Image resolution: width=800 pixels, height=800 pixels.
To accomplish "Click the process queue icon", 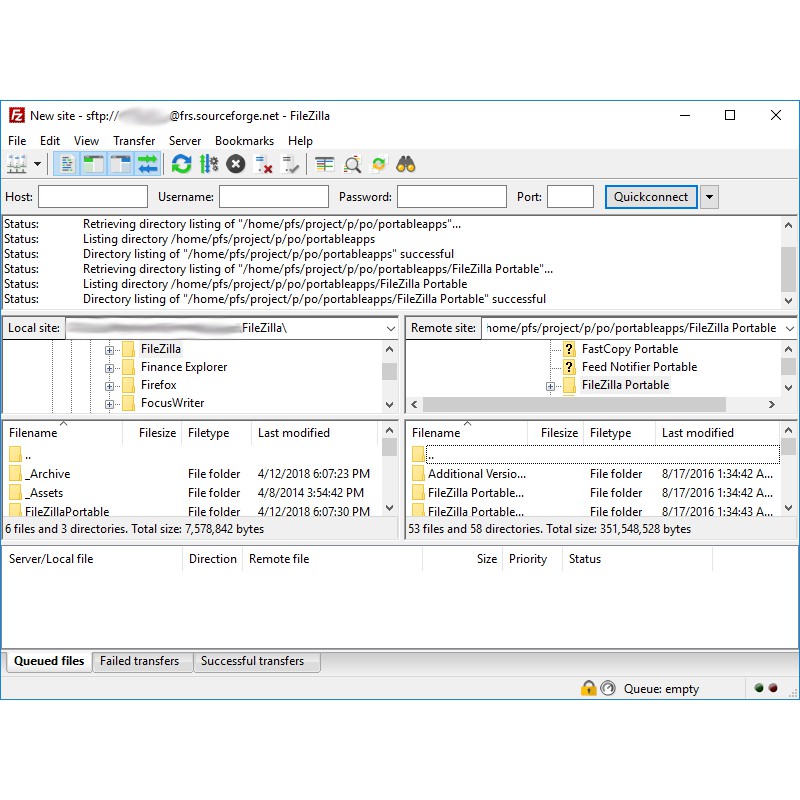I will tap(208, 164).
